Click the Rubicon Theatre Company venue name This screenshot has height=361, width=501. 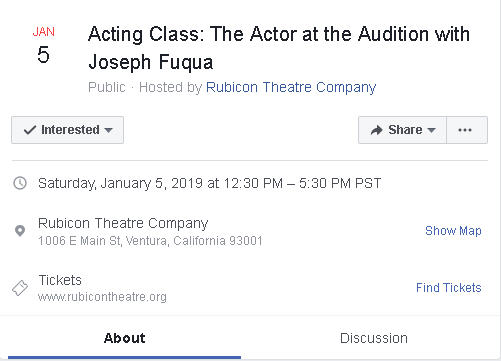pyautogui.click(x=123, y=223)
